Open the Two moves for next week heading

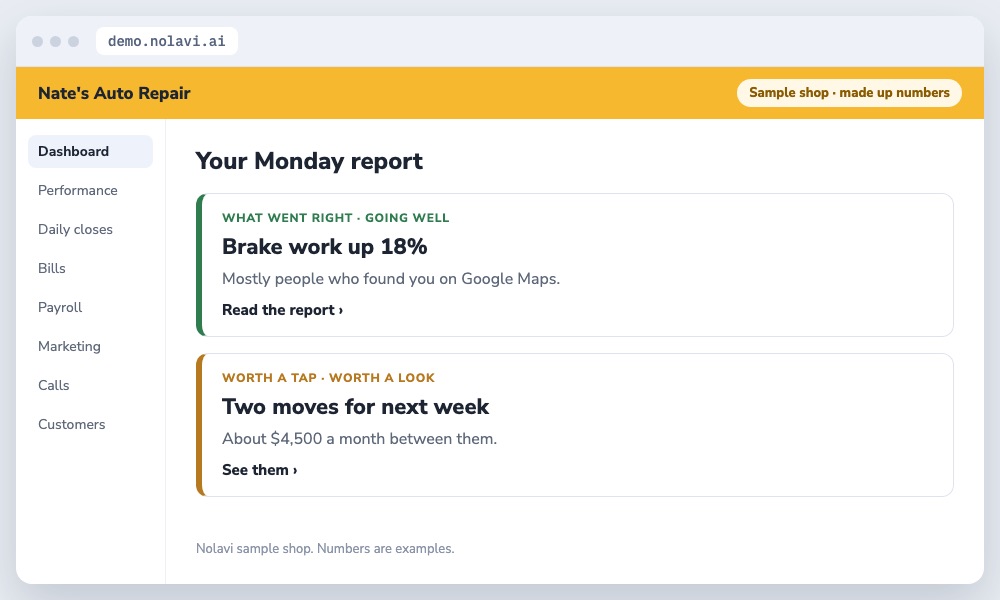[355, 406]
